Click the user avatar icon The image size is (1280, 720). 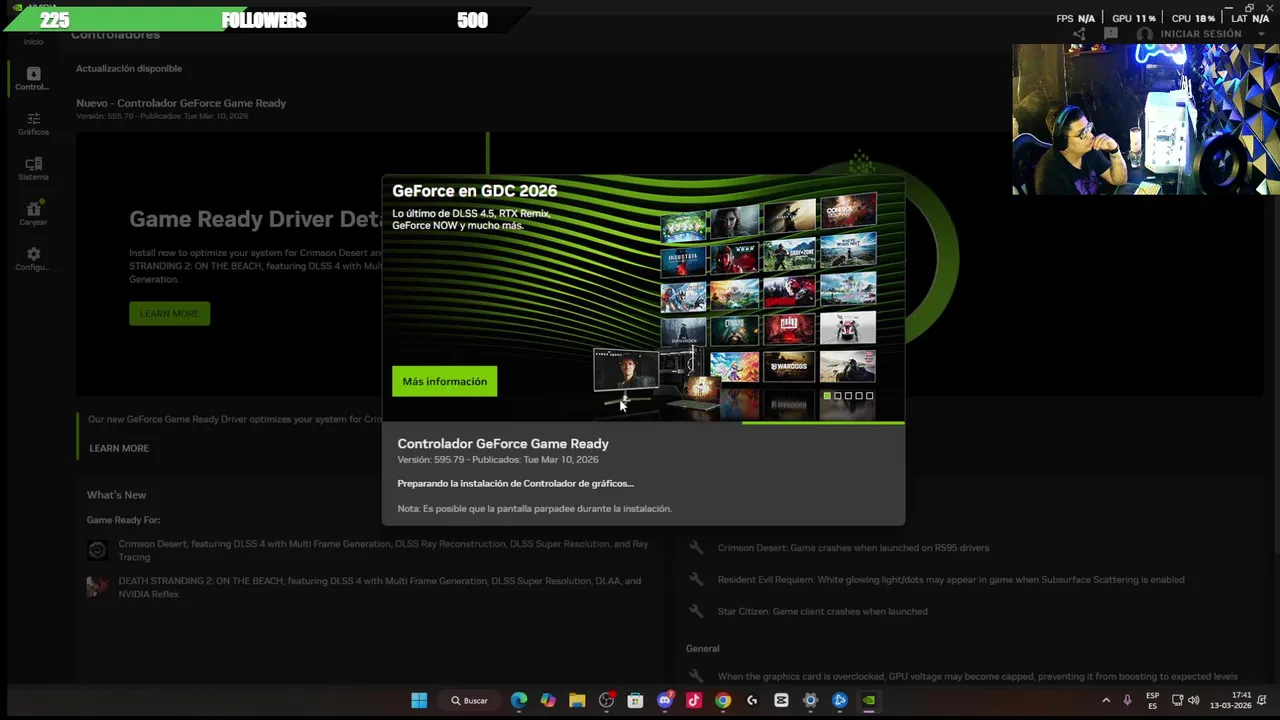(1145, 34)
